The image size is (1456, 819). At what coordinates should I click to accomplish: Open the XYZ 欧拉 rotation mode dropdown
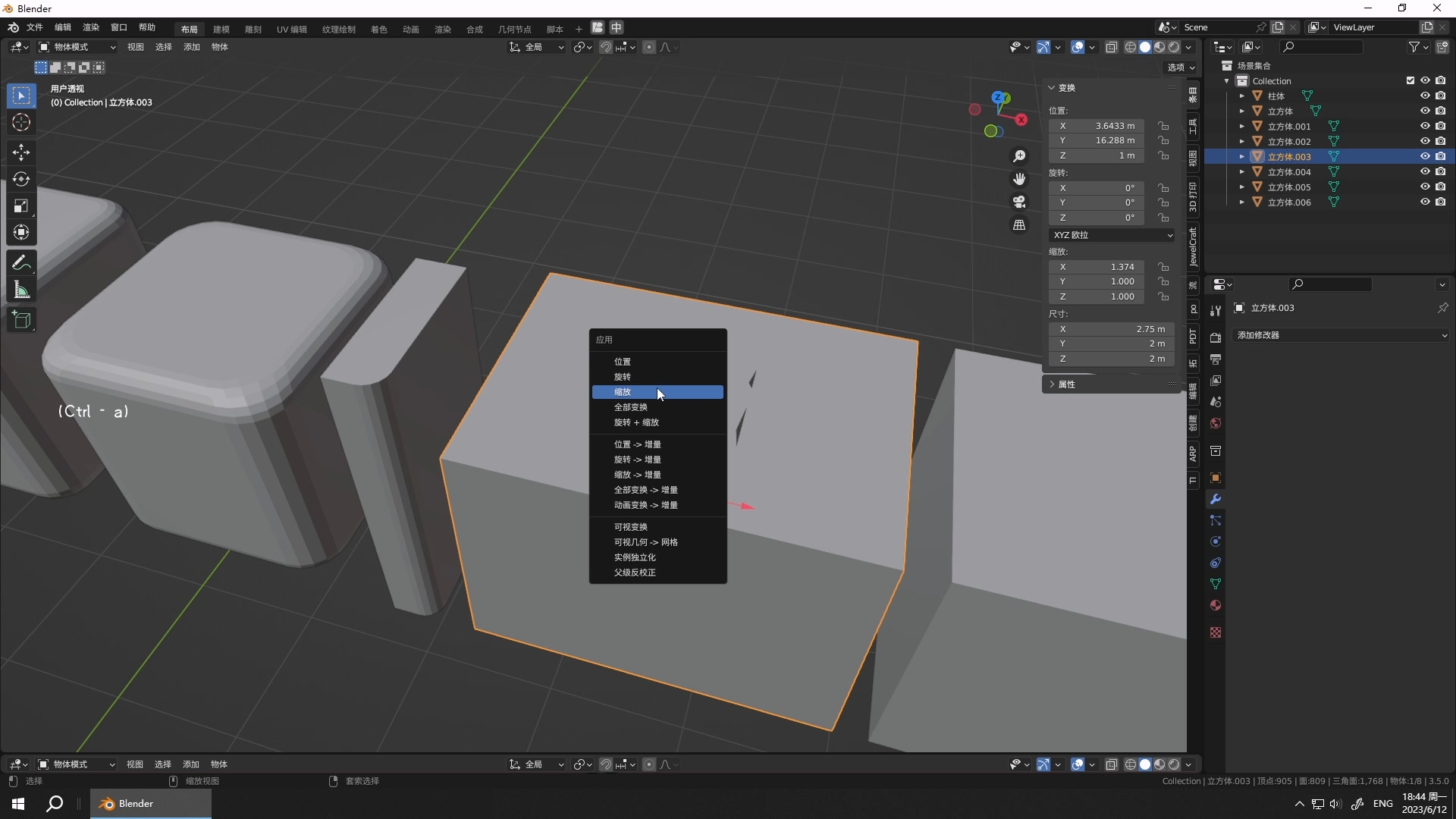[1112, 235]
